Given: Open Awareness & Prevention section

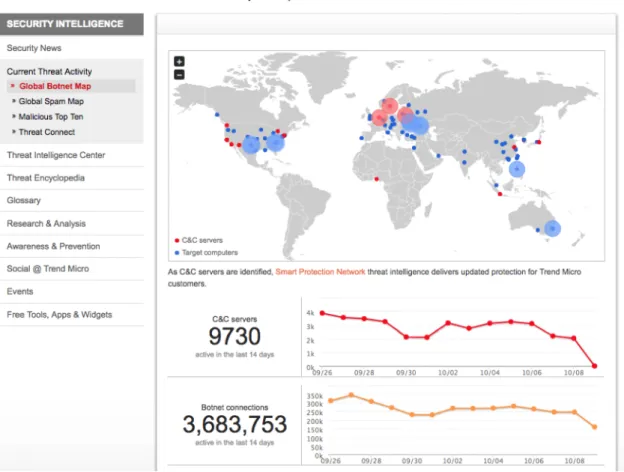Looking at the screenshot, I should pyautogui.click(x=53, y=246).
